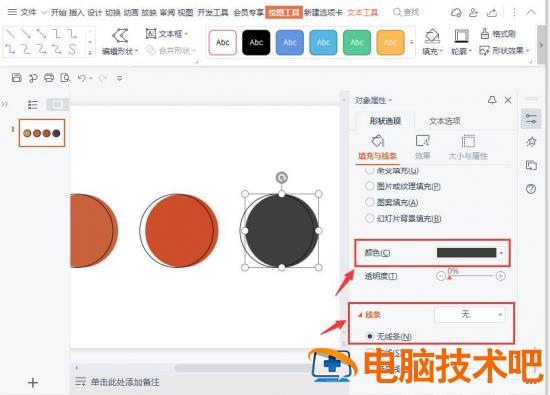Open Print Preview icon in quick toolbar

click(x=65, y=78)
